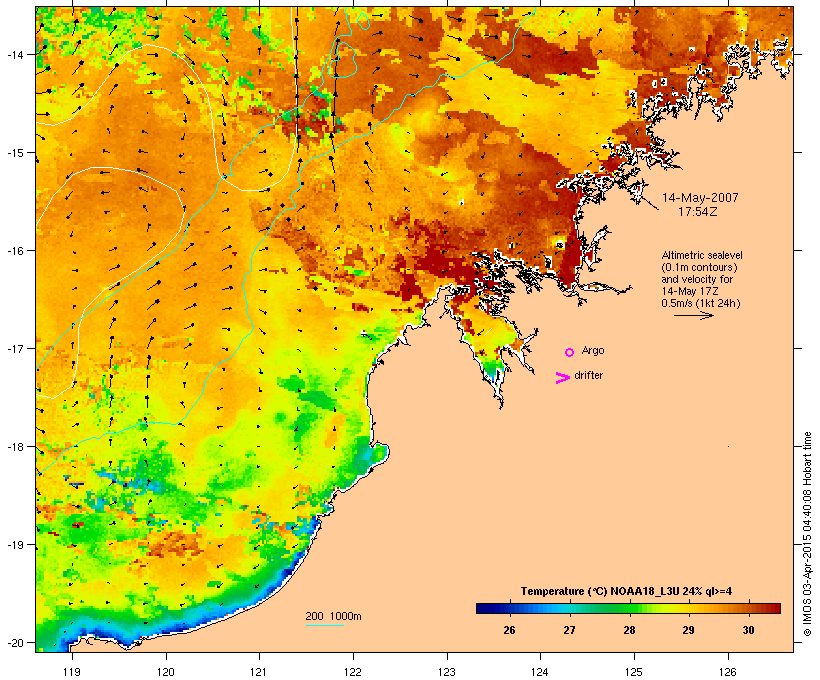Click the '(0.1m contours)' text

pos(699,267)
